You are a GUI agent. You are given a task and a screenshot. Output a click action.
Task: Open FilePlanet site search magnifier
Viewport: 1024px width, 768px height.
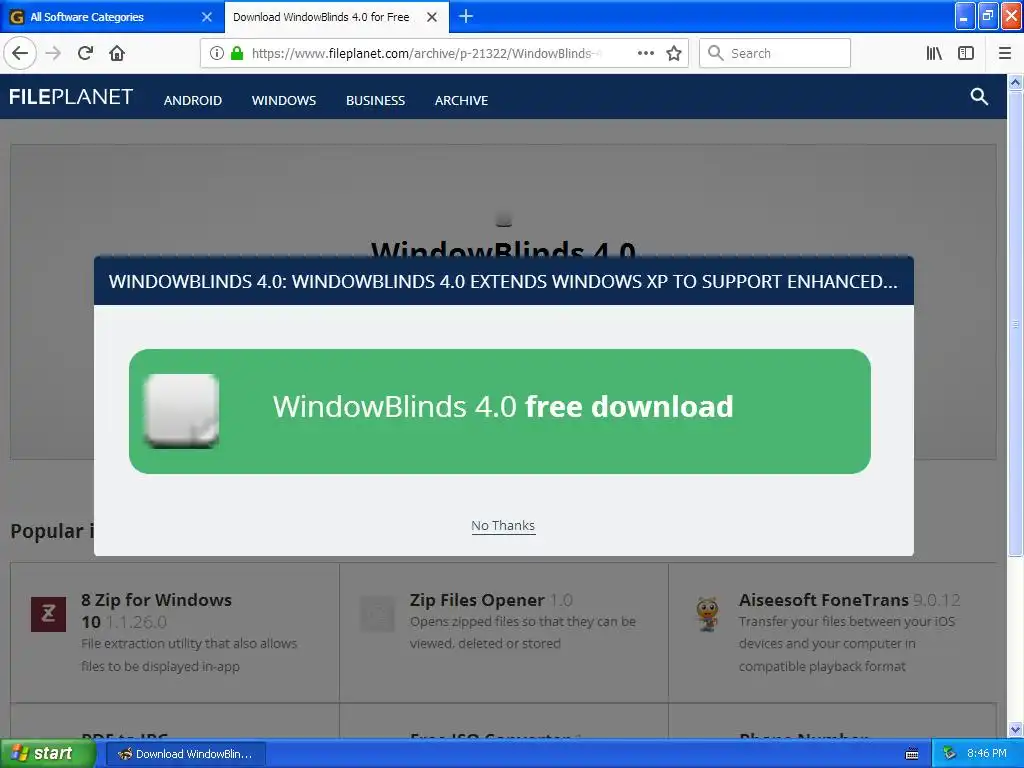tap(979, 97)
